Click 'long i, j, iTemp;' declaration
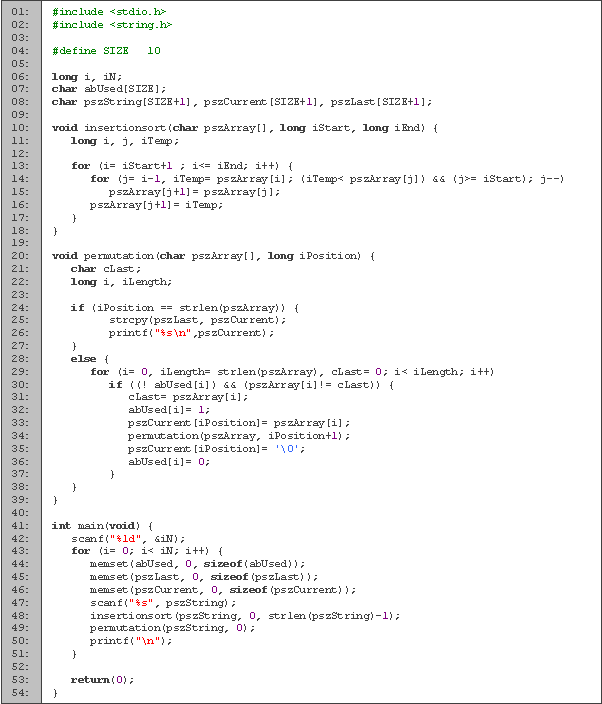 pyautogui.click(x=125, y=141)
